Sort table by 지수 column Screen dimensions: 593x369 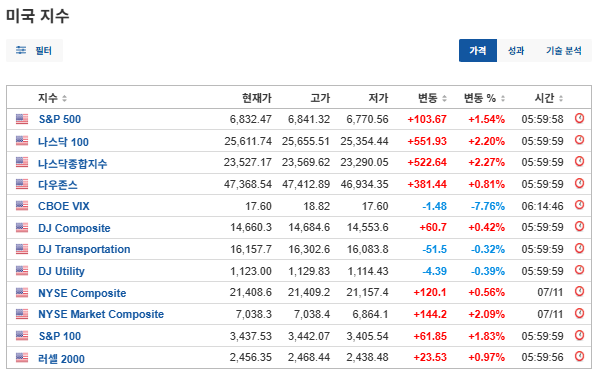tap(52, 98)
